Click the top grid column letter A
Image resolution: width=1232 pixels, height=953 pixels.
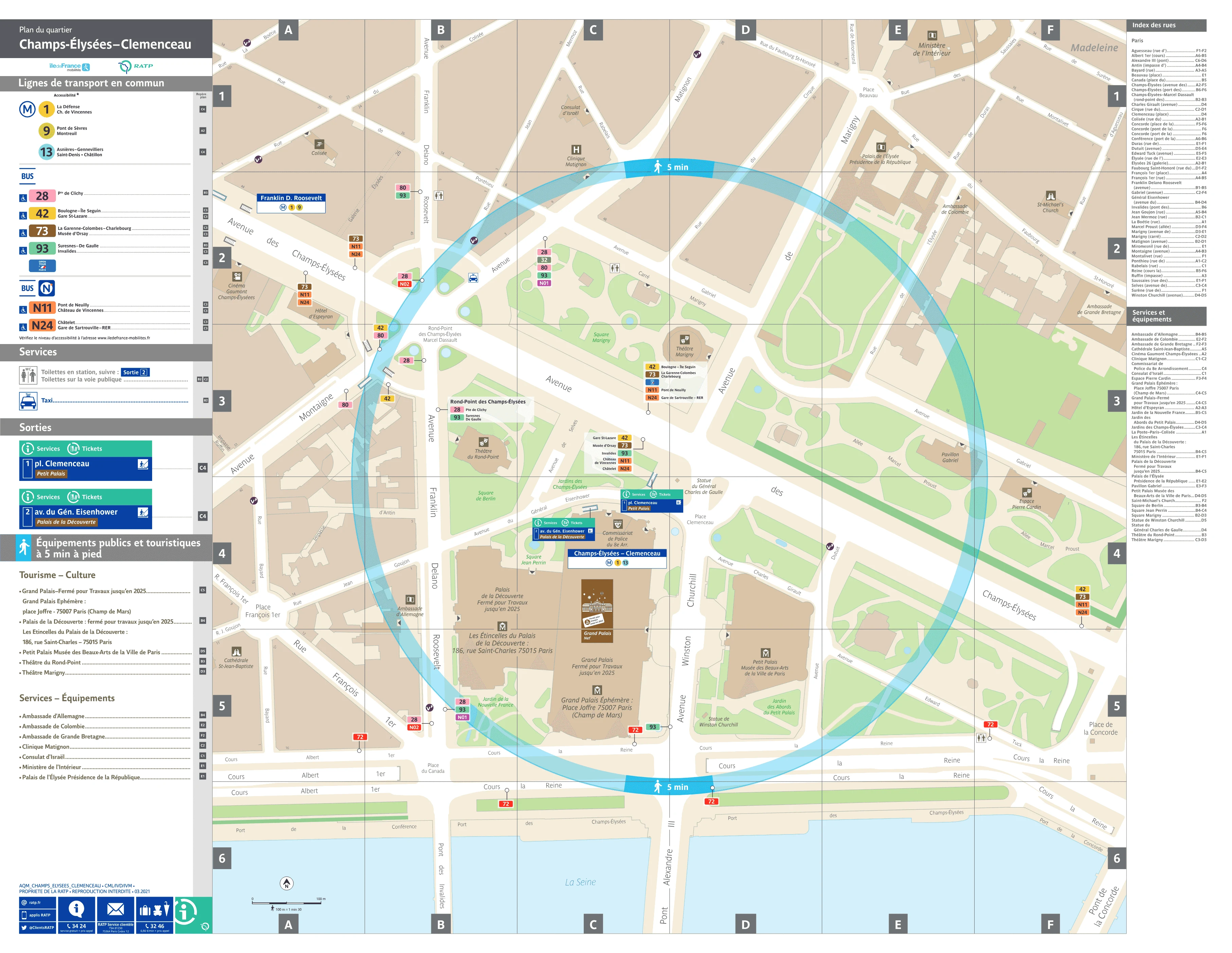(x=288, y=30)
